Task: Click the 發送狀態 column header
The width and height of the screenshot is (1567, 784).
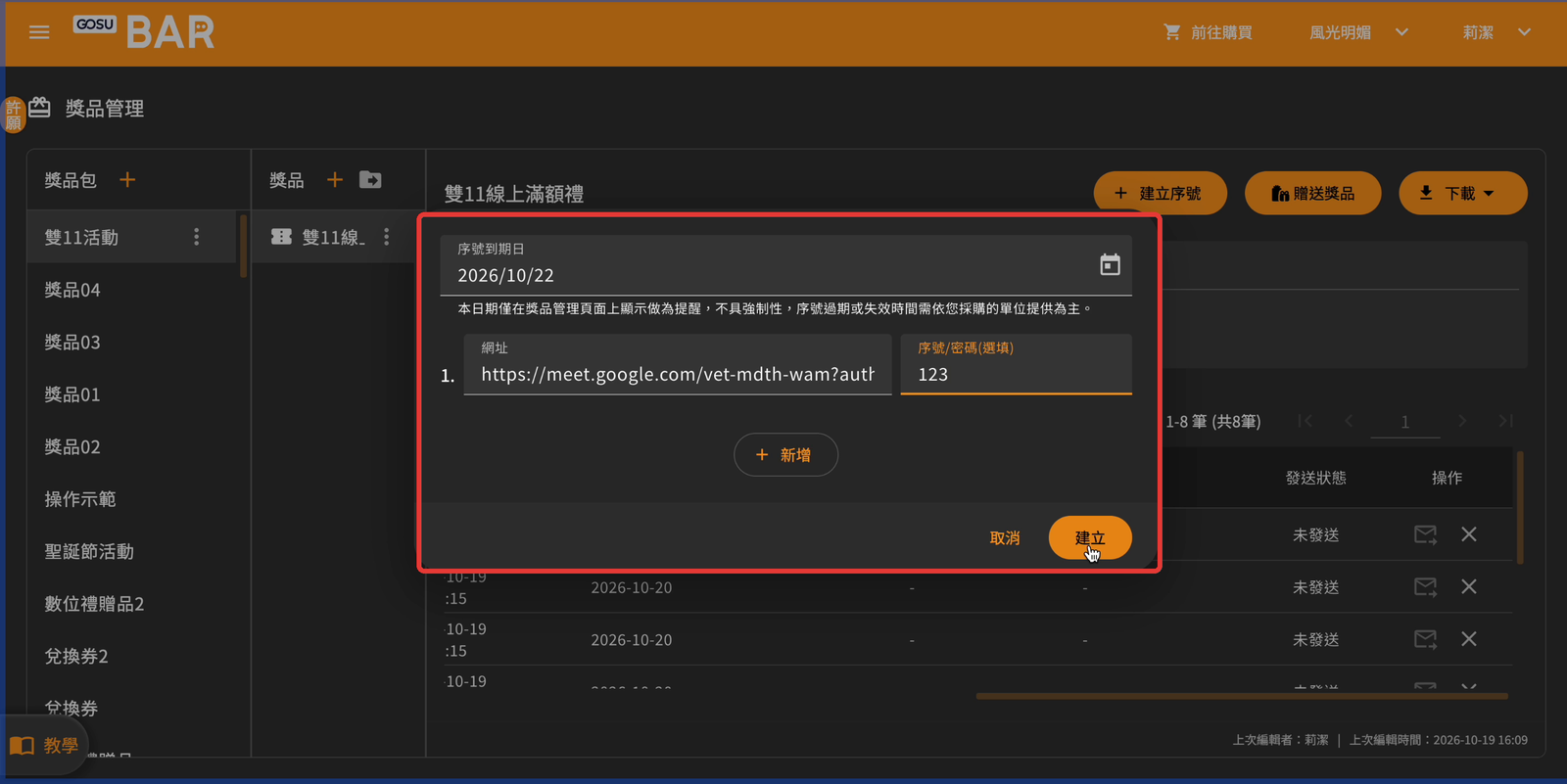Action: pos(1315,478)
